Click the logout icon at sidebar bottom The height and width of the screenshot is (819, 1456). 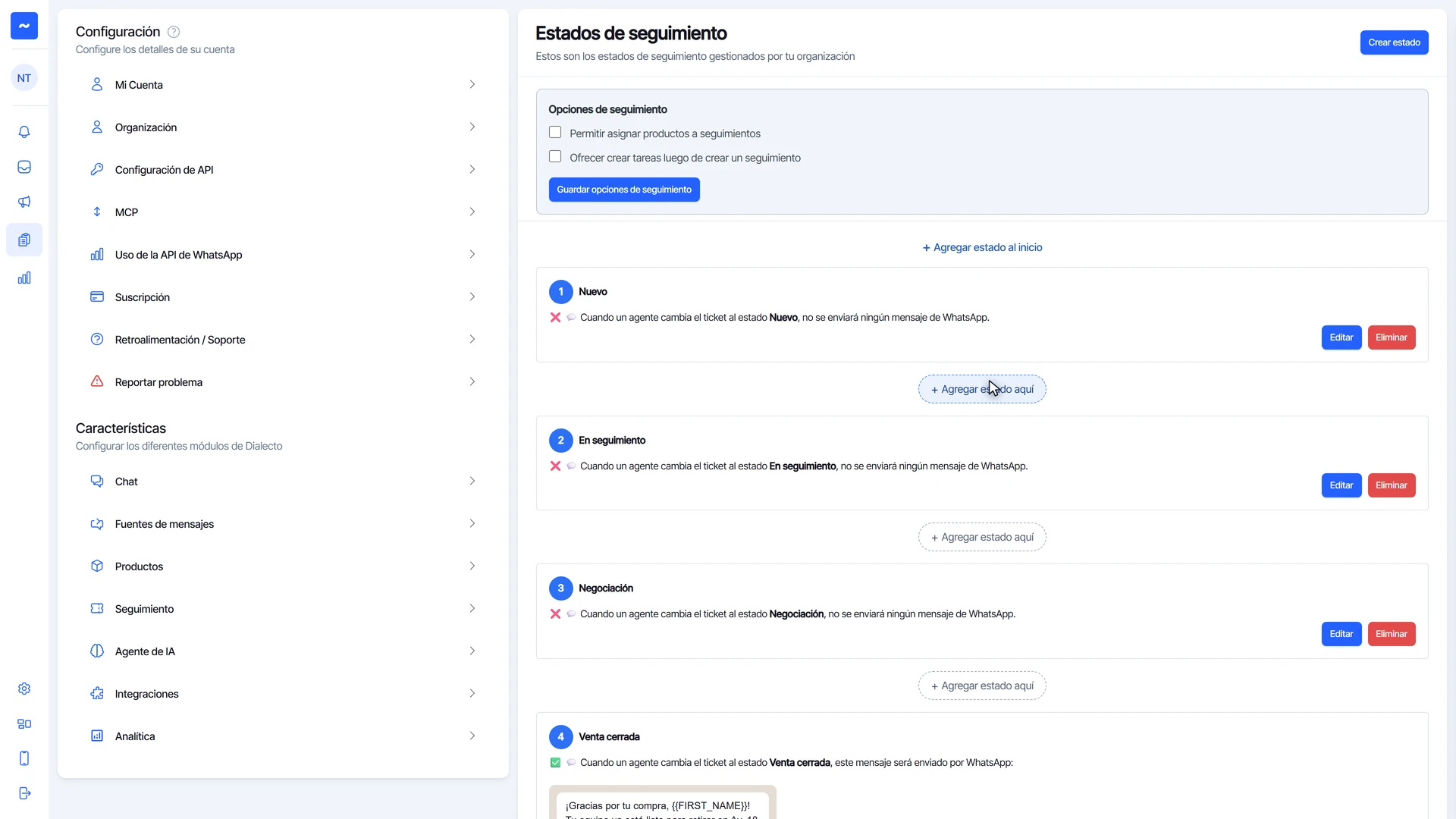click(24, 793)
